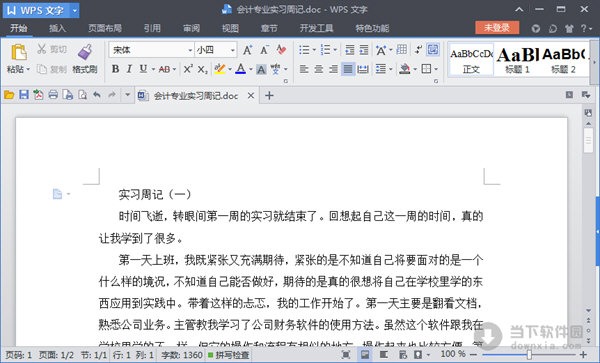Increase font size with A+ icon
This screenshot has height=363, width=600.
[x=248, y=50]
